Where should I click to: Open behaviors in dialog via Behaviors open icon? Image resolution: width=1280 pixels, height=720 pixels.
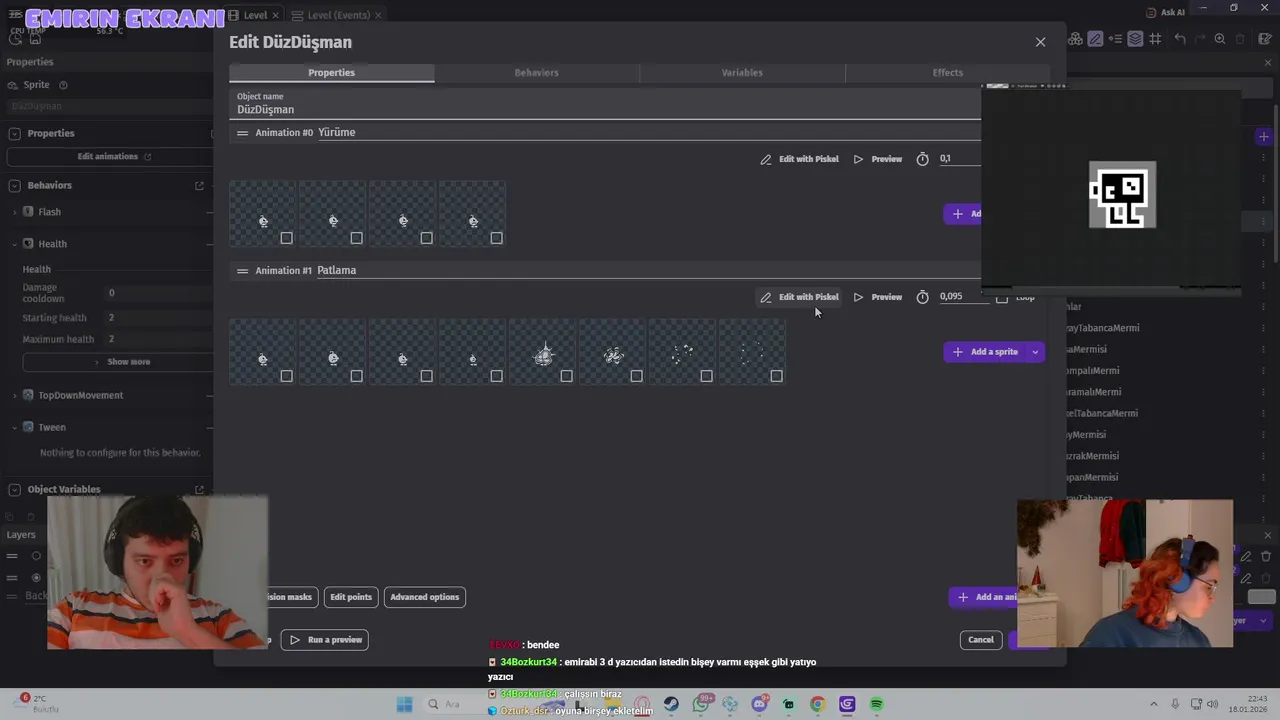pos(199,185)
